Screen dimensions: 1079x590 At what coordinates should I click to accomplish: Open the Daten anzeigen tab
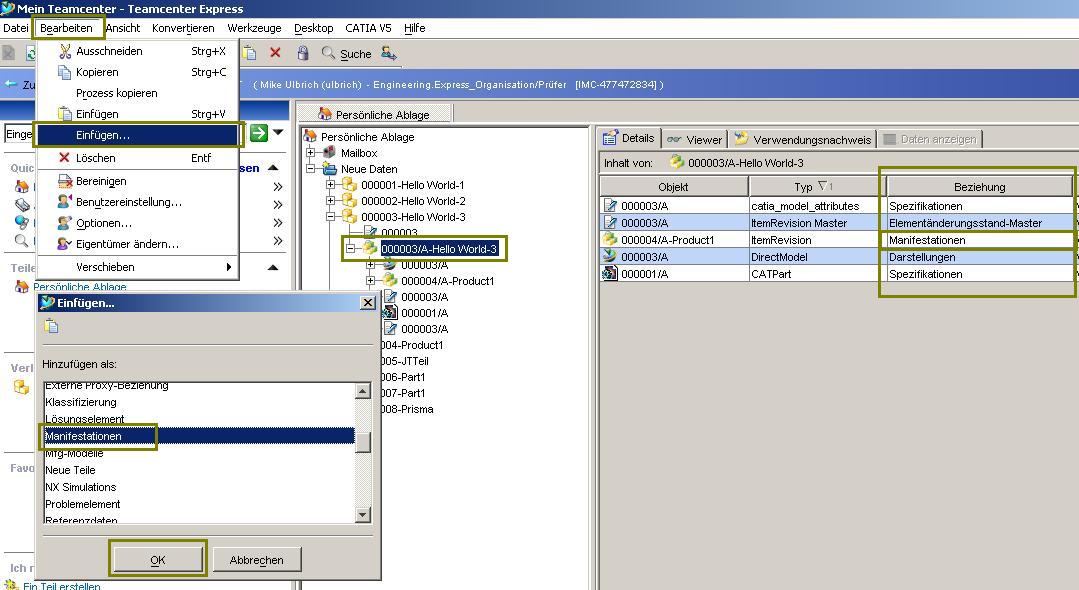pyautogui.click(x=930, y=139)
